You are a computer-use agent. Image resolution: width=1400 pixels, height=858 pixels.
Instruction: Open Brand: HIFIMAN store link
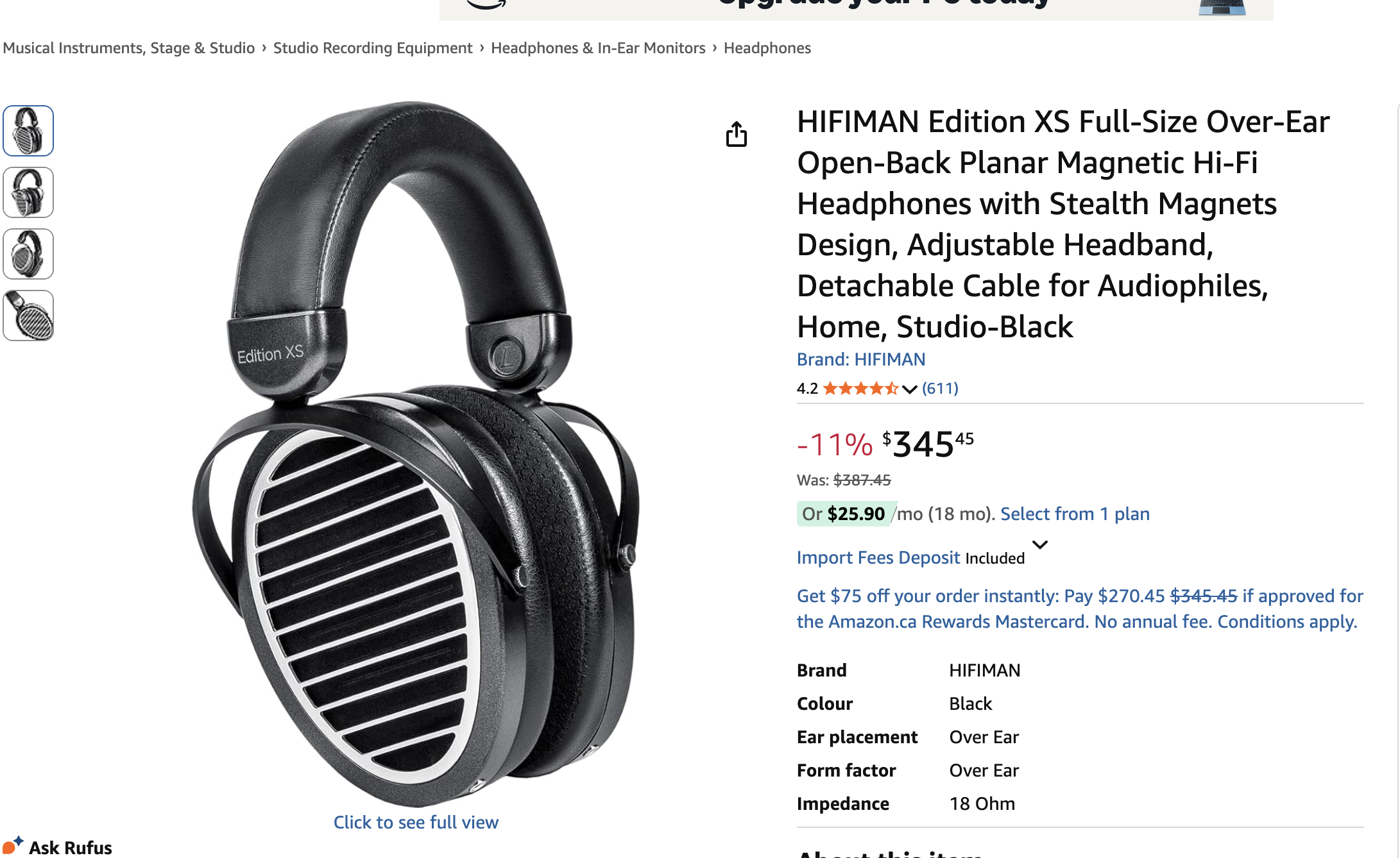pyautogui.click(x=860, y=359)
